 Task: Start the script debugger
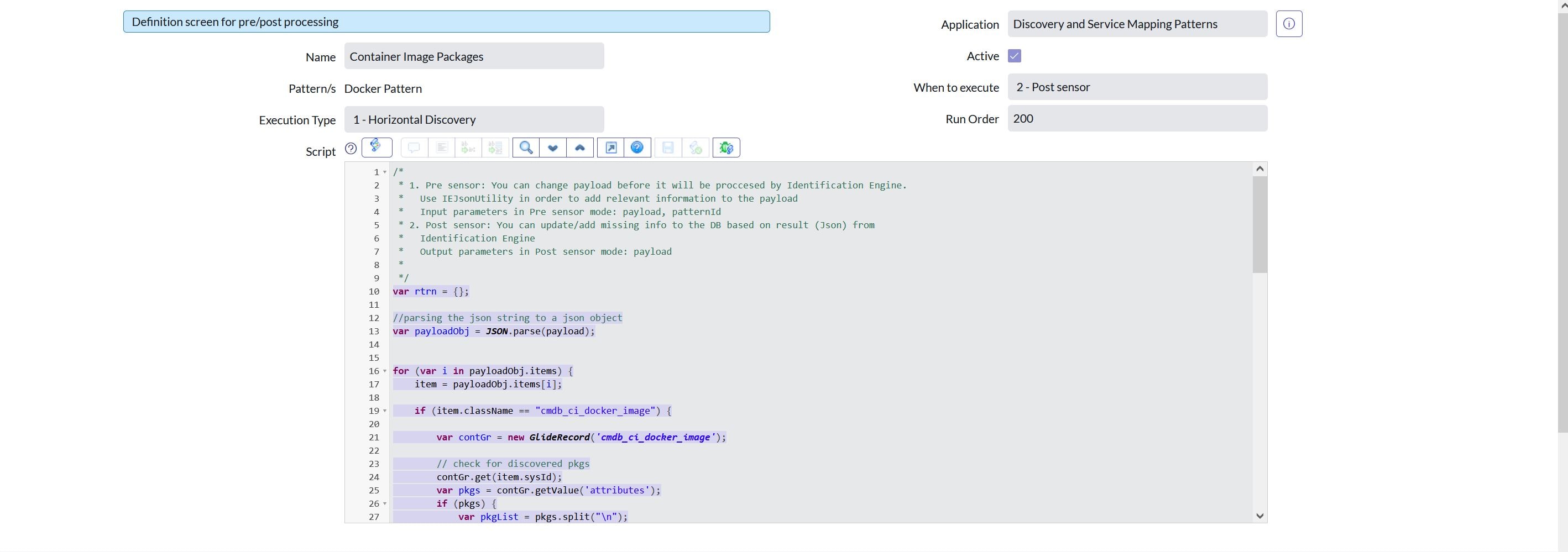[x=726, y=148]
